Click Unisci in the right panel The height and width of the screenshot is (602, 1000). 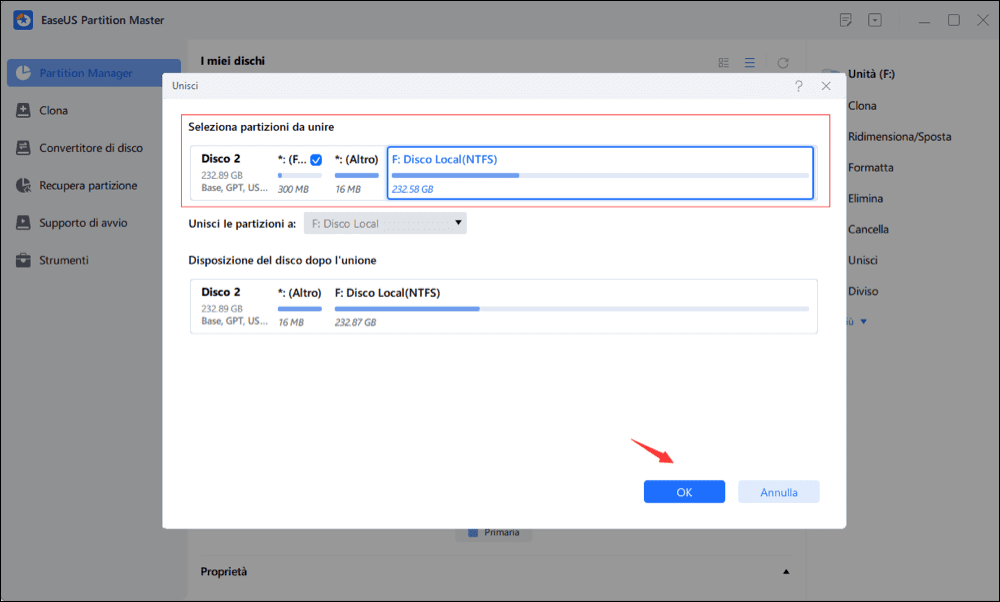pyautogui.click(x=863, y=260)
